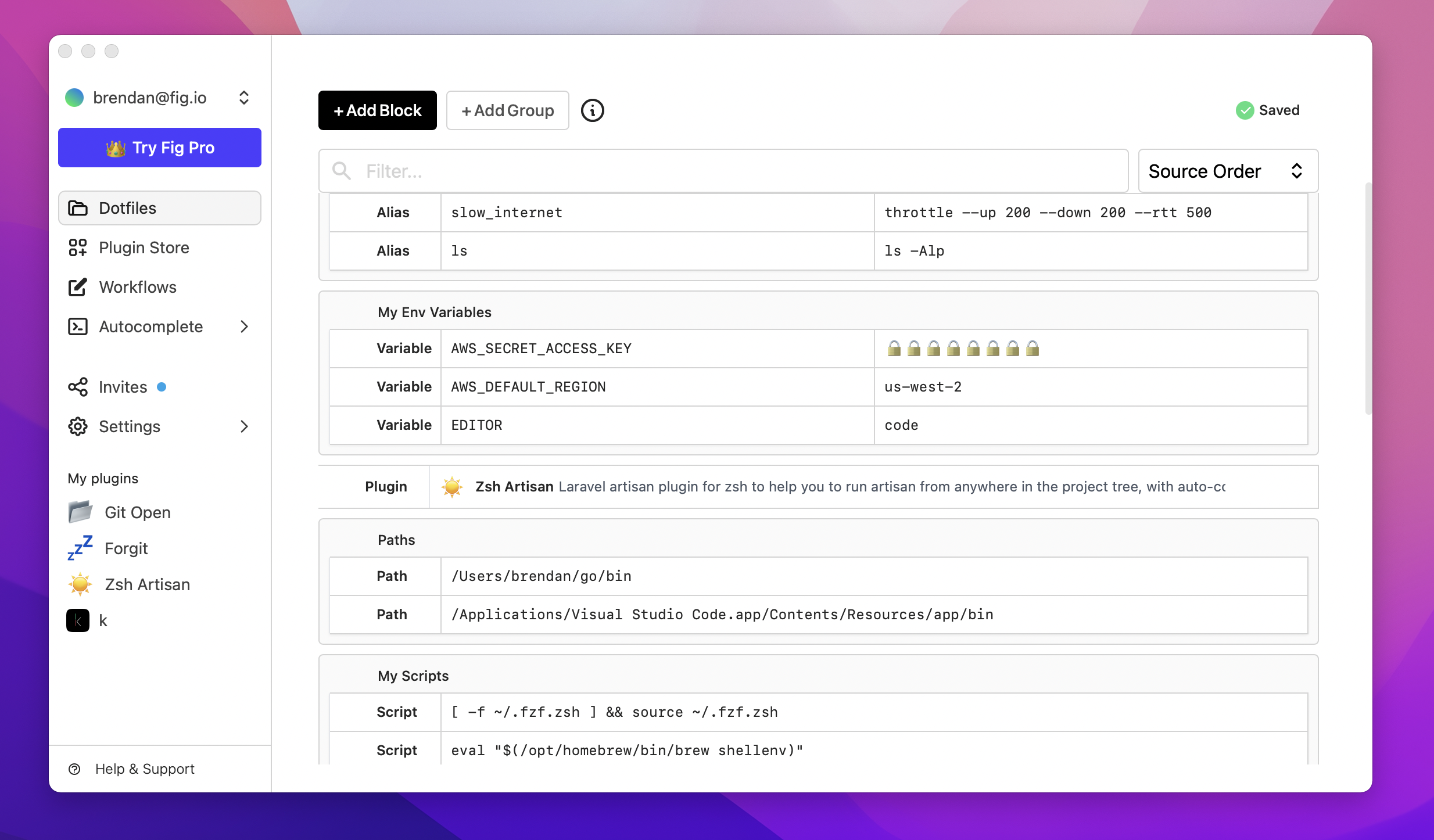Viewport: 1434px width, 840px height.
Task: Select the code value cell
Action: [x=1091, y=425]
